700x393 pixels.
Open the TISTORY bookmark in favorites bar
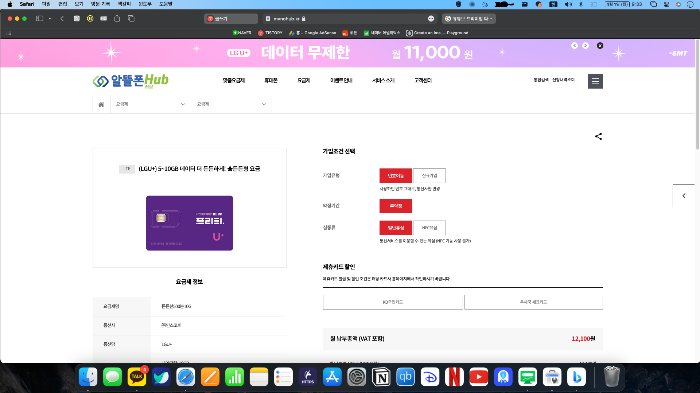coord(270,33)
